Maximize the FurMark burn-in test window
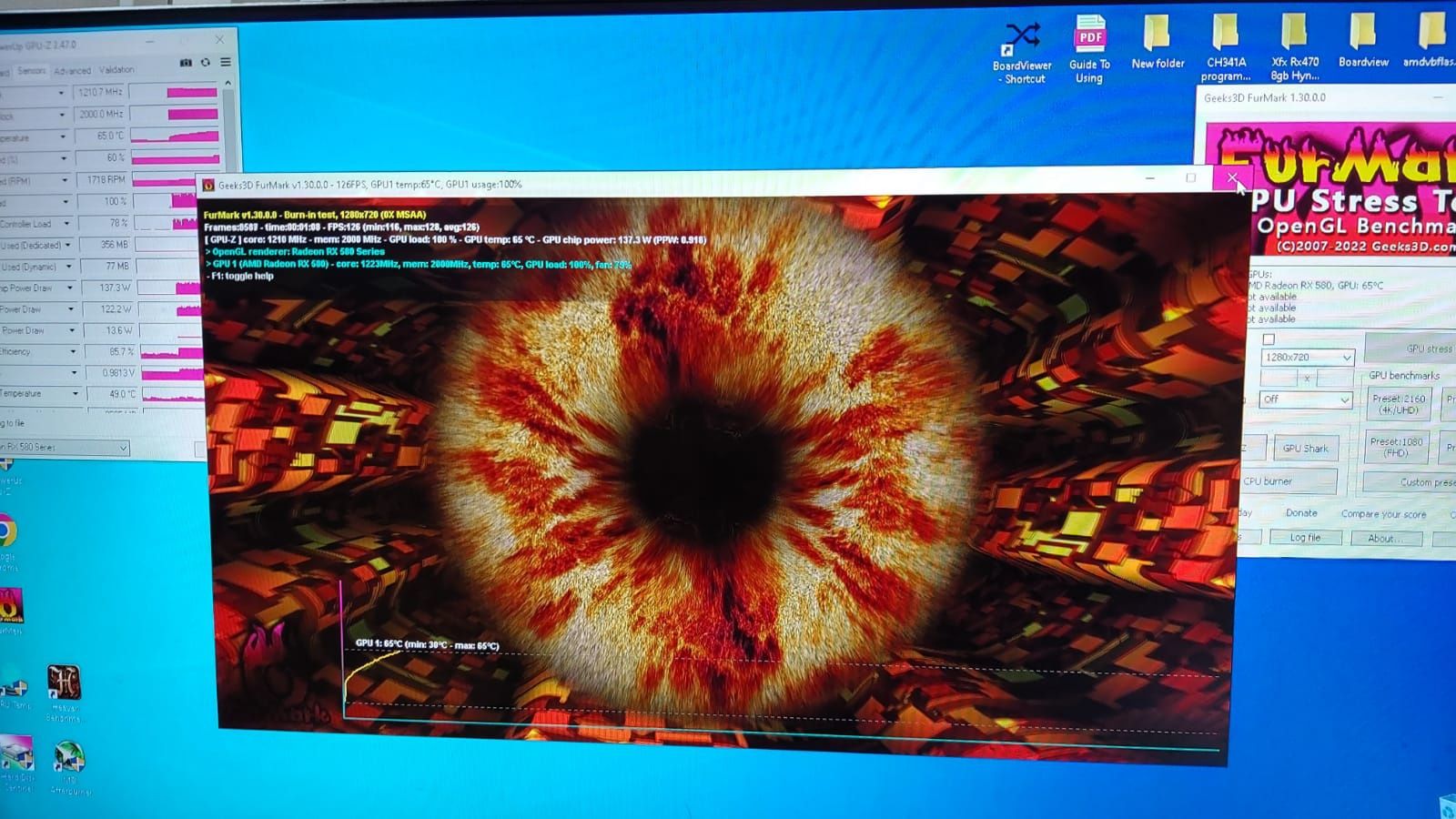Viewport: 1456px width, 819px height. (1190, 178)
